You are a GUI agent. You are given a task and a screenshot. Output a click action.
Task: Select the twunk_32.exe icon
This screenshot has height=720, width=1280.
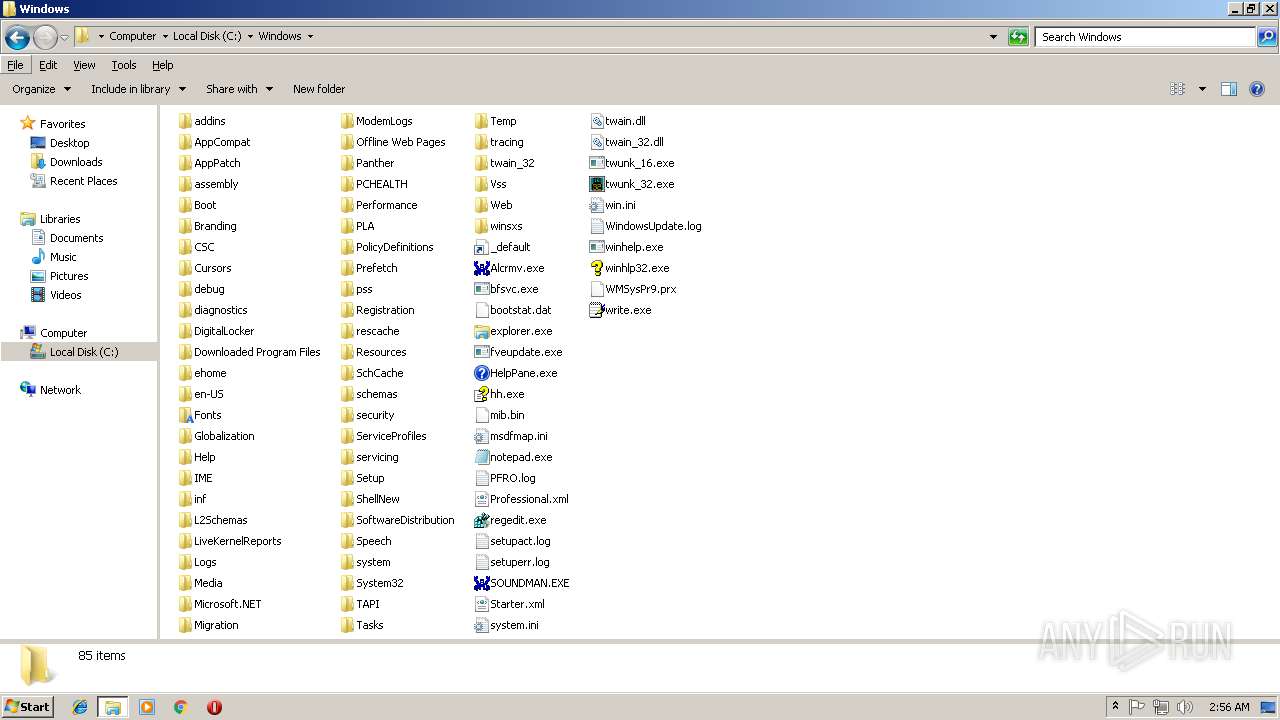pos(597,184)
